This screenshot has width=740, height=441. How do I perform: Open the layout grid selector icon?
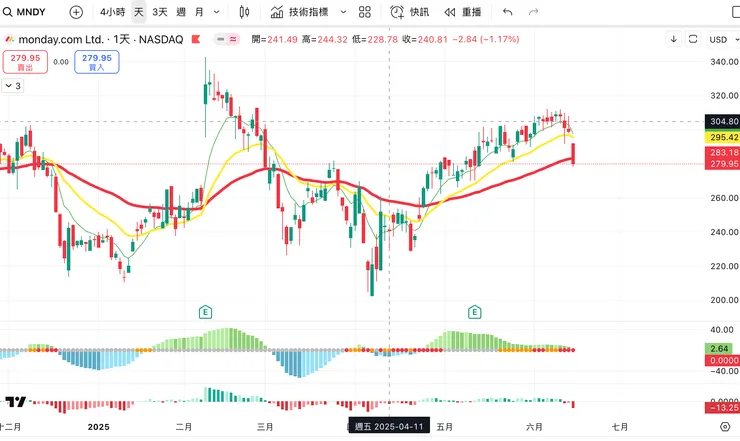[x=365, y=12]
